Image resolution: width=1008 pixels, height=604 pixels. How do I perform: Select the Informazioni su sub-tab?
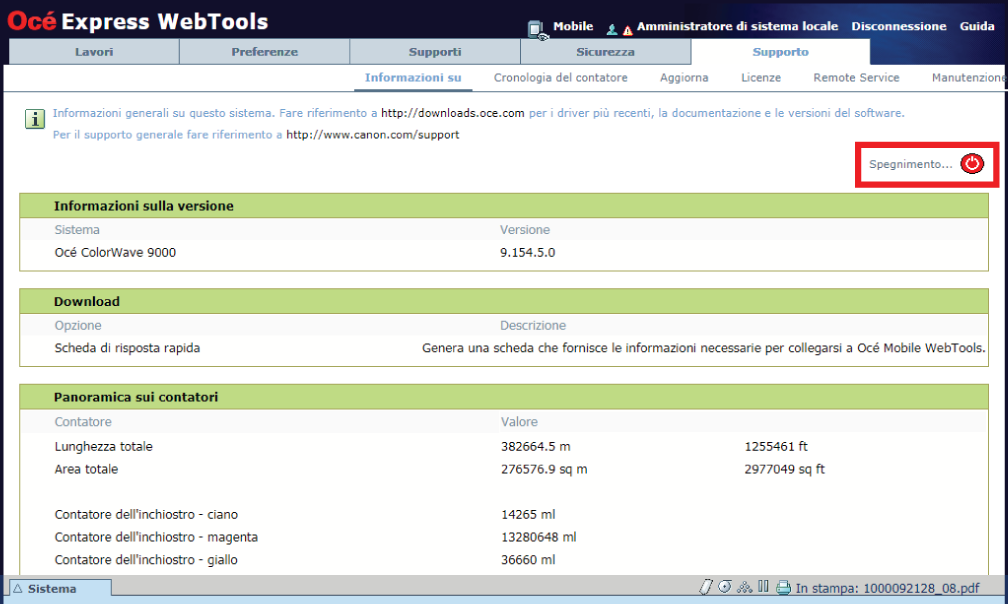[413, 78]
